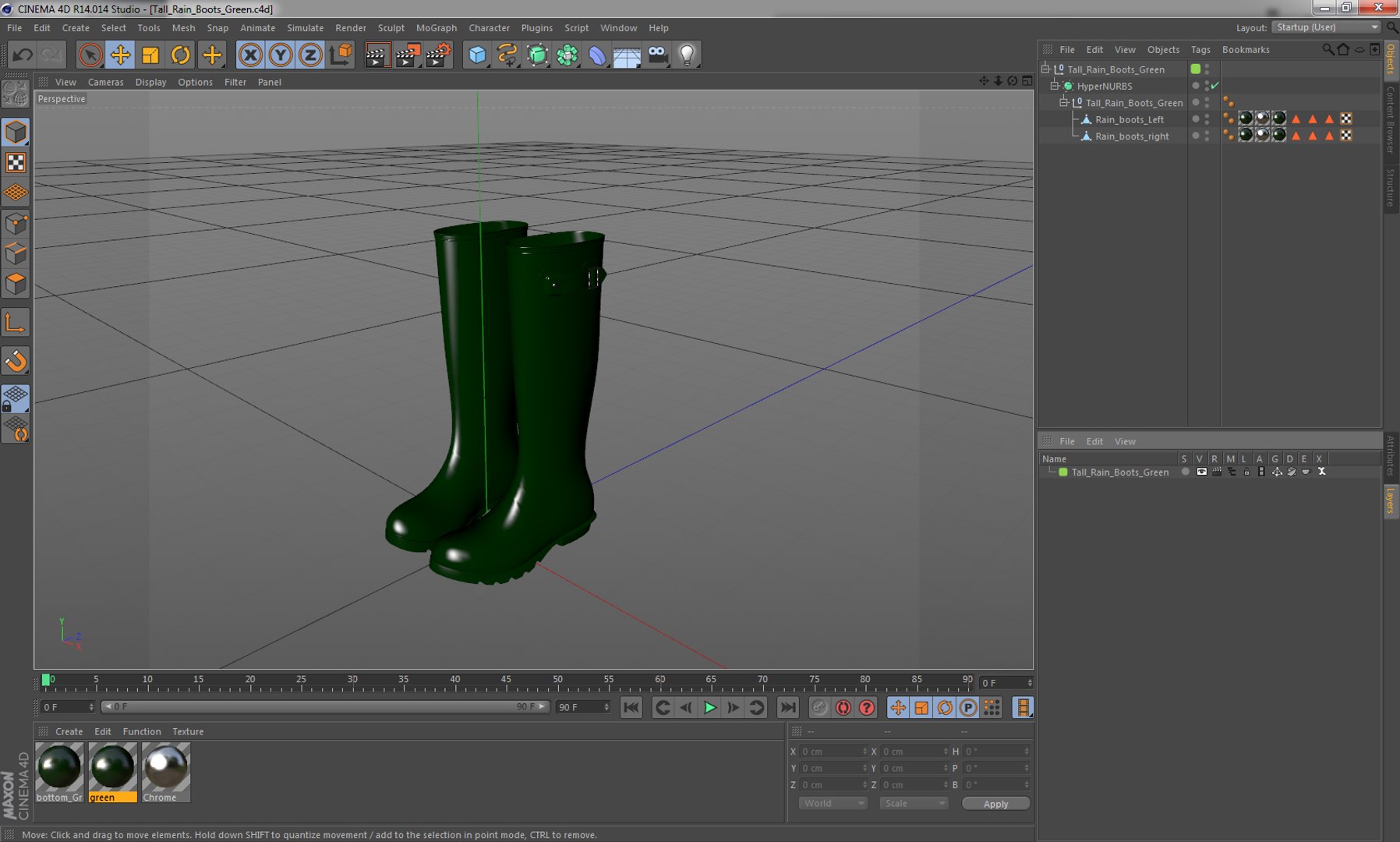
Task: Go to start of animation
Action: [x=631, y=707]
